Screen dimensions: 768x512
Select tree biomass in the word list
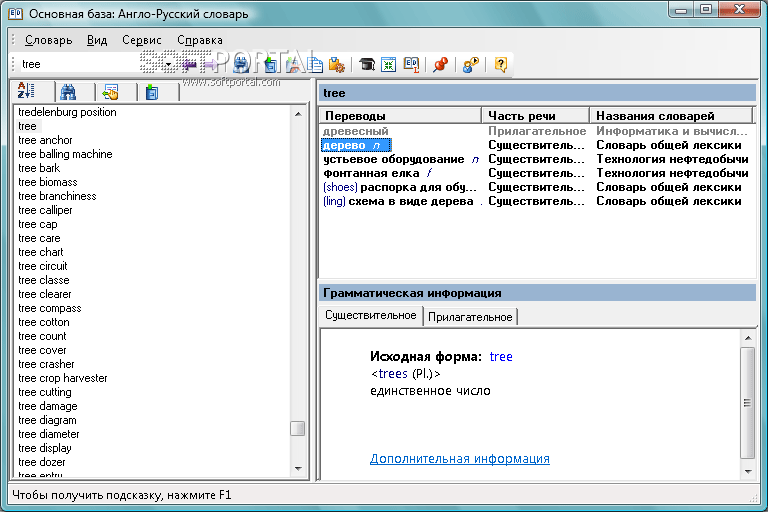(x=48, y=182)
